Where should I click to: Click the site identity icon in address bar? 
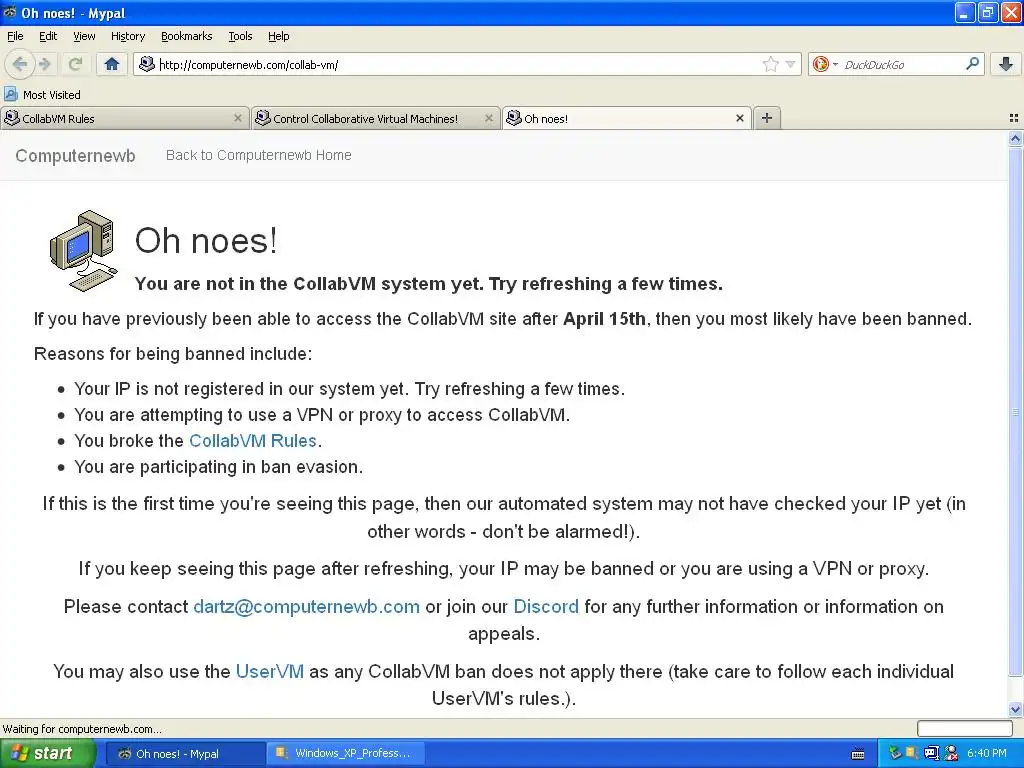147,64
